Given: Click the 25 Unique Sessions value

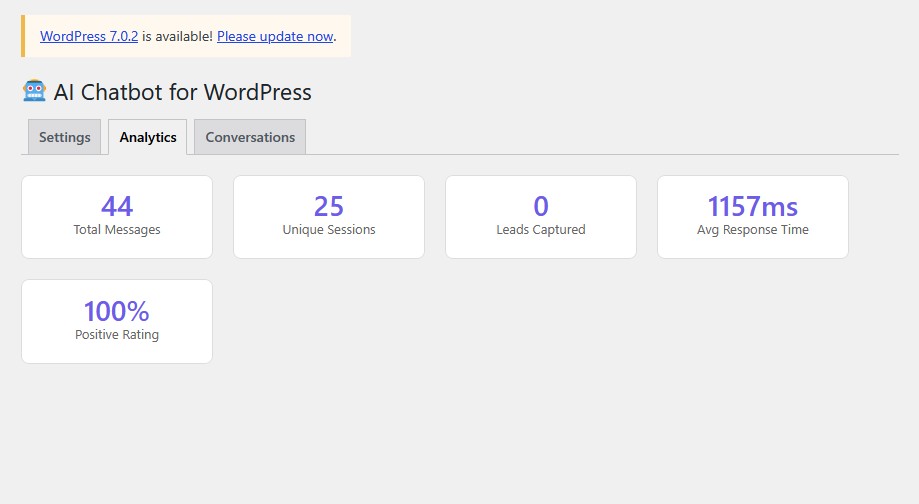Looking at the screenshot, I should 329,206.
